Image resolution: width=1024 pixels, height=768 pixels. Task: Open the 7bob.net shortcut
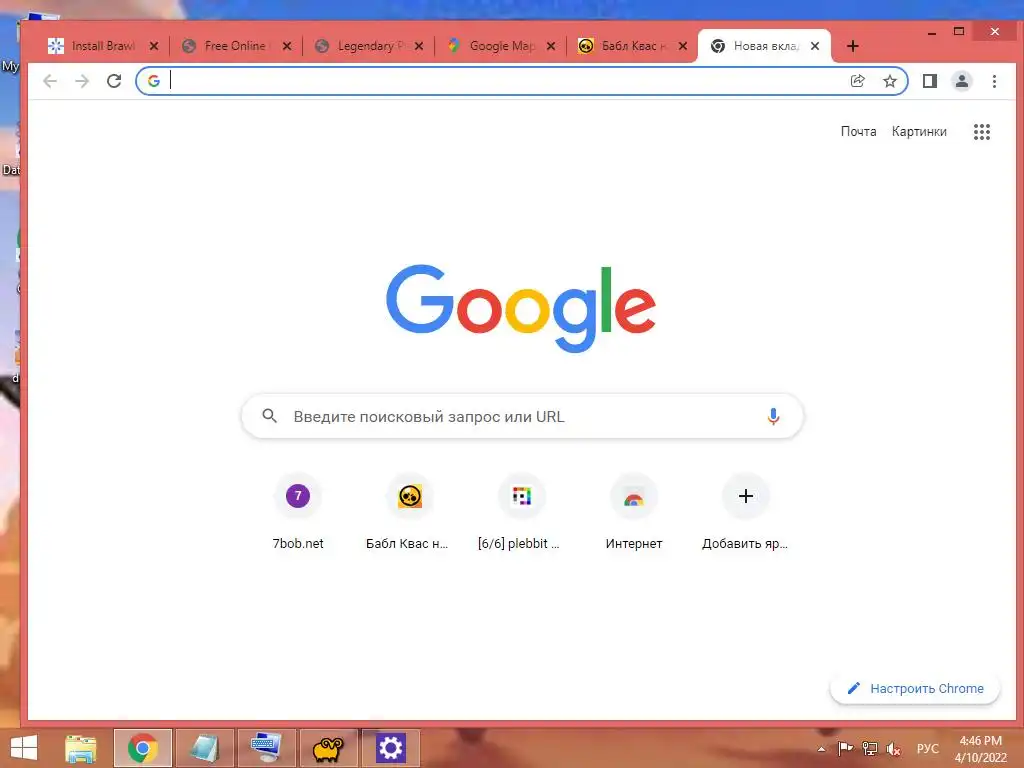(x=298, y=514)
